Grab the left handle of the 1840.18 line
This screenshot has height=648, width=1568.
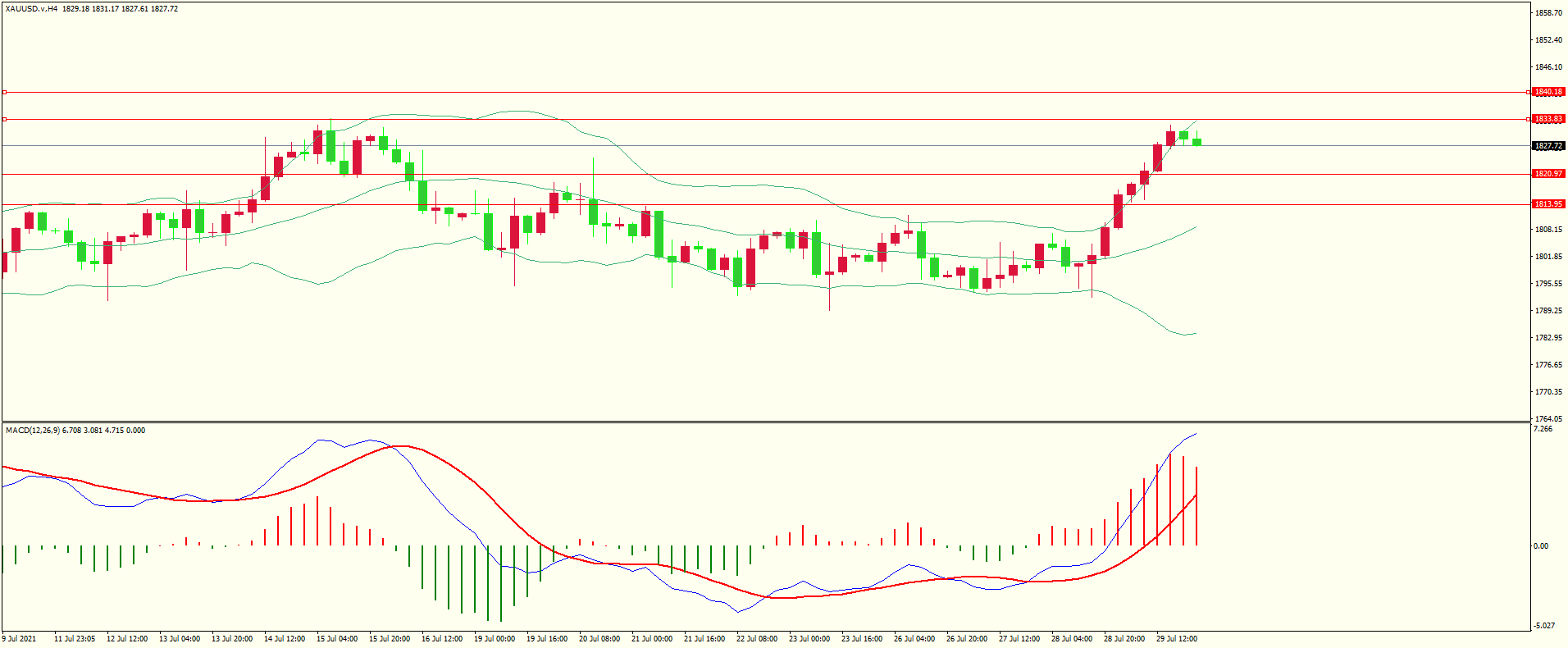(4, 93)
